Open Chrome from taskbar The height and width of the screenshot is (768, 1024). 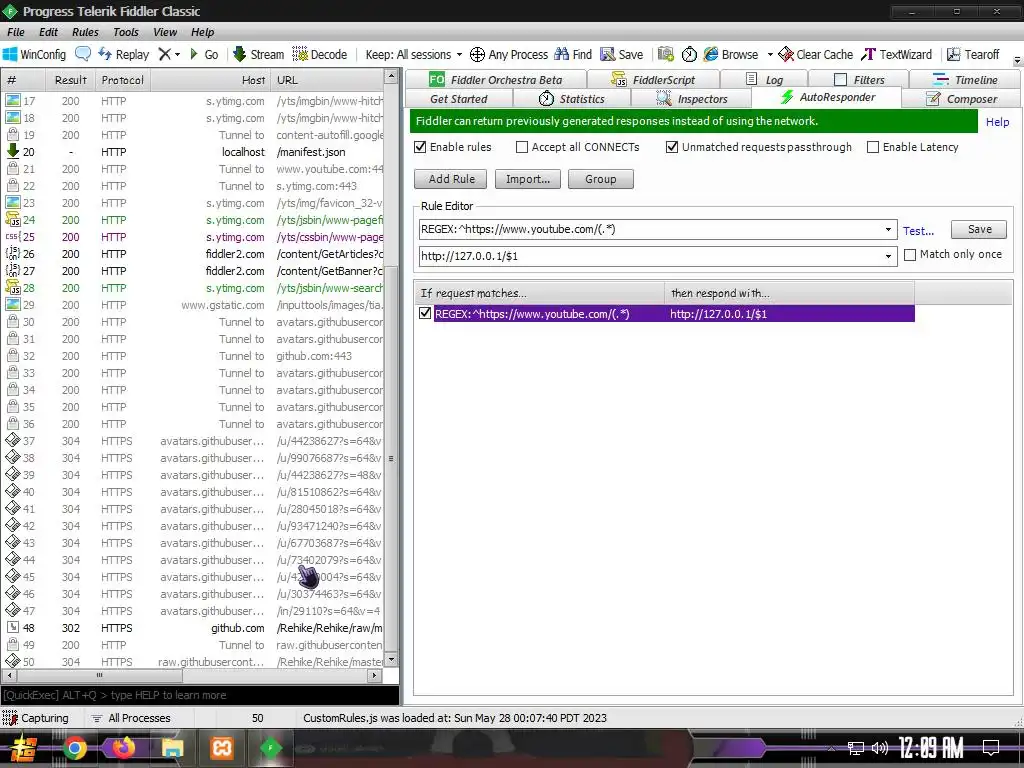click(x=74, y=748)
